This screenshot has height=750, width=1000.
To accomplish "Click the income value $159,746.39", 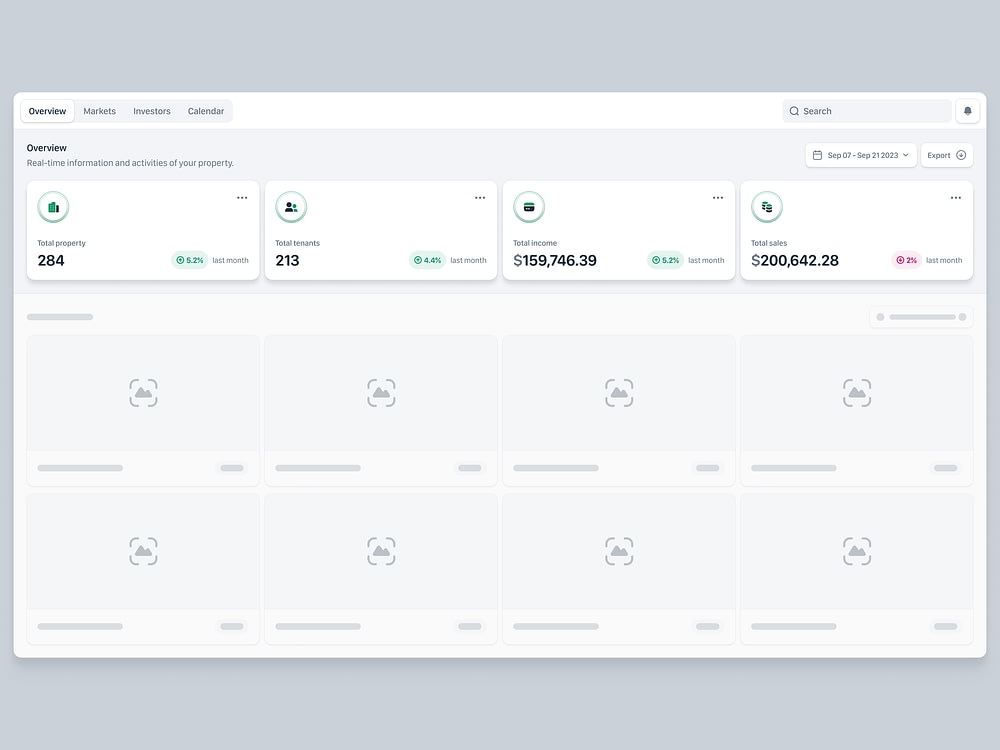I will (x=555, y=260).
